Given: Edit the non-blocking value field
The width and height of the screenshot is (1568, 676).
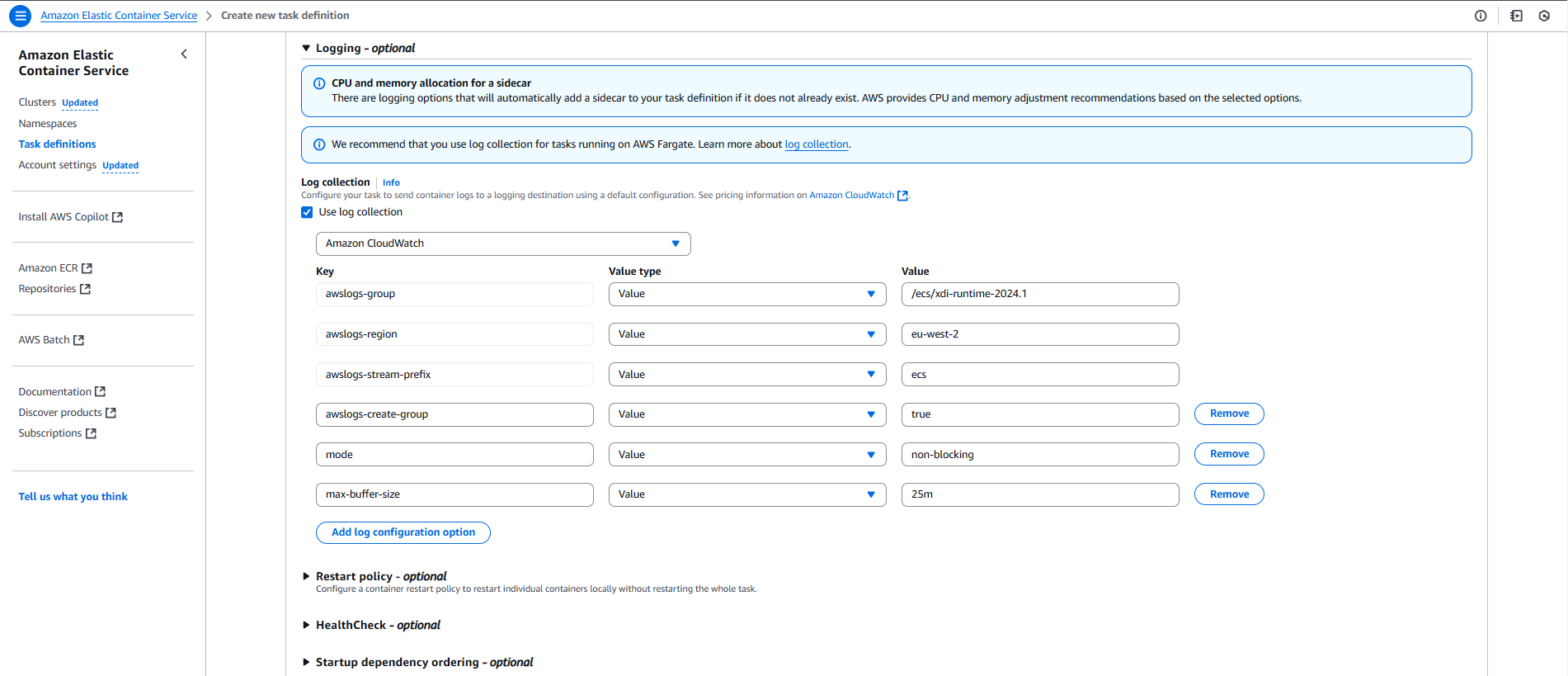Looking at the screenshot, I should coord(1040,455).
